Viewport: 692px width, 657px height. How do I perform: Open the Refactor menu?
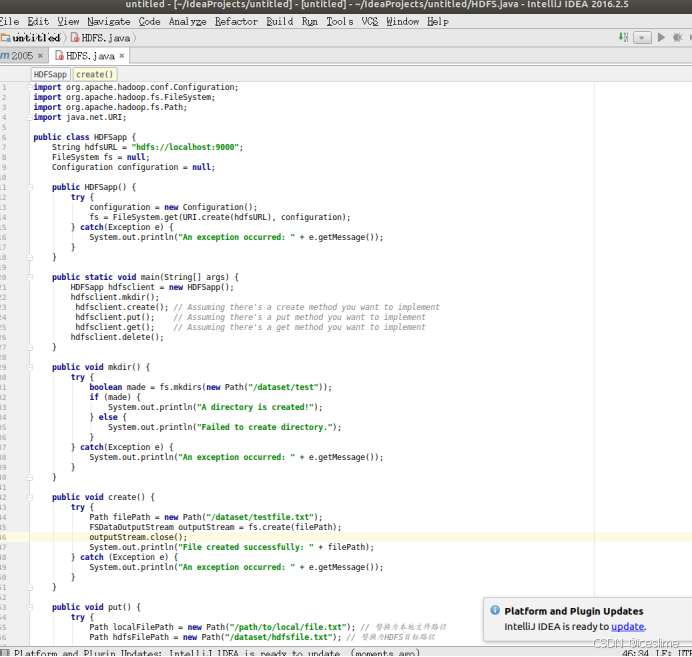(x=236, y=21)
